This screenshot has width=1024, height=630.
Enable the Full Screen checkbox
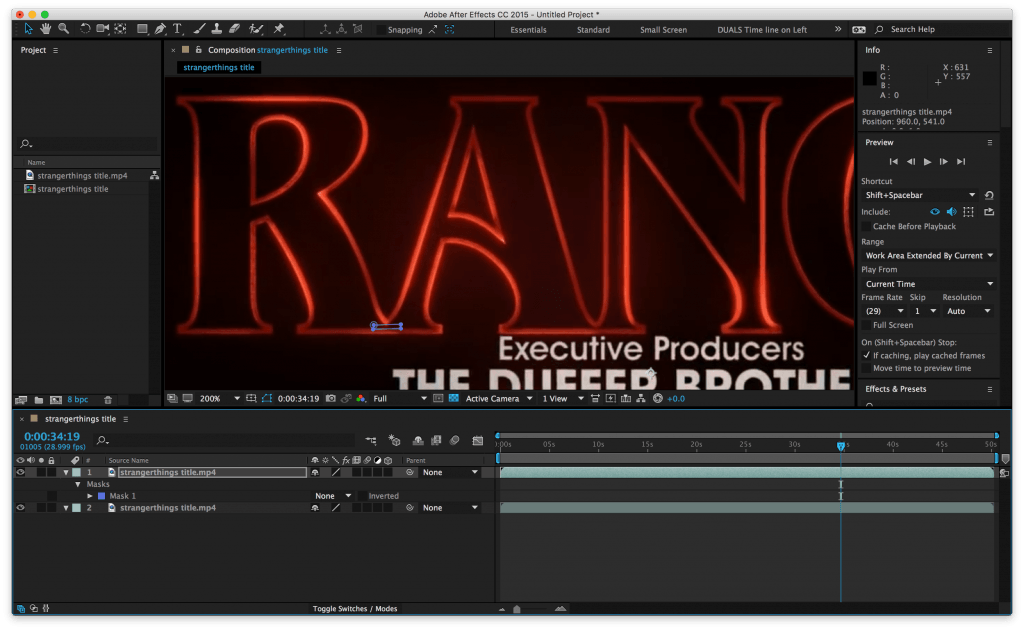[x=867, y=325]
